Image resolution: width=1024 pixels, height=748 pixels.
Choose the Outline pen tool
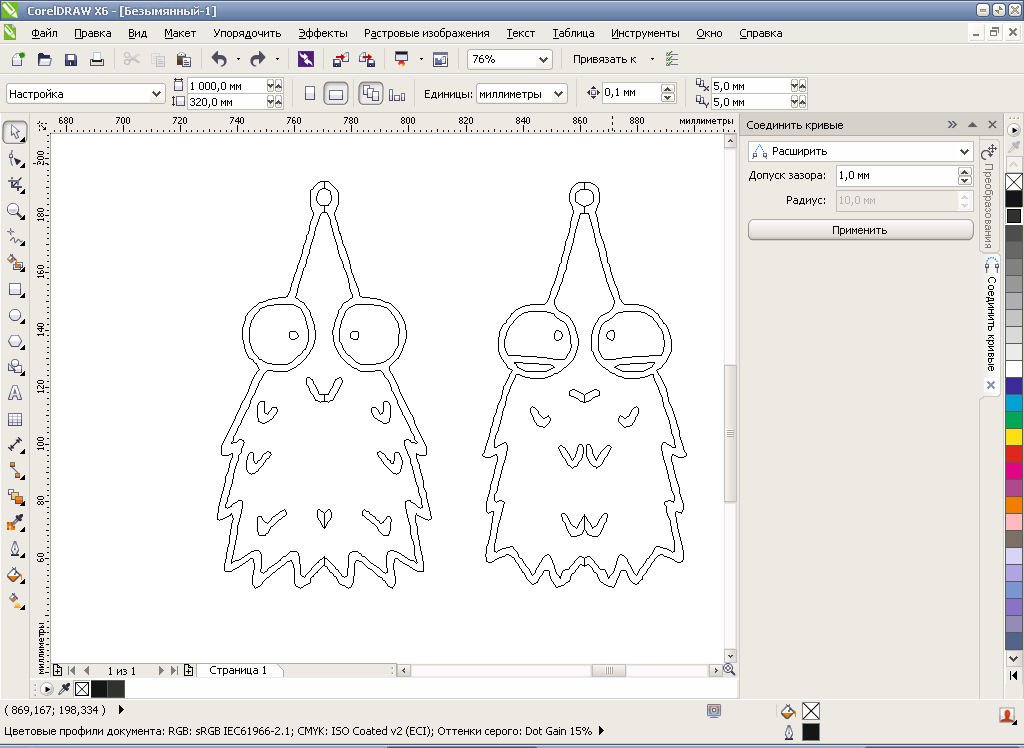(15, 549)
